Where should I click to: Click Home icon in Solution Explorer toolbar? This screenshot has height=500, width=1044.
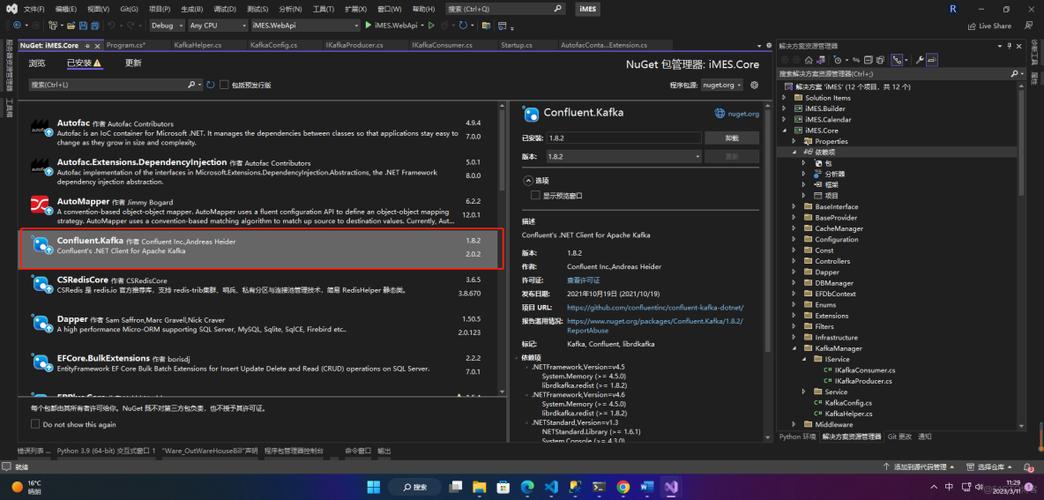click(x=809, y=60)
